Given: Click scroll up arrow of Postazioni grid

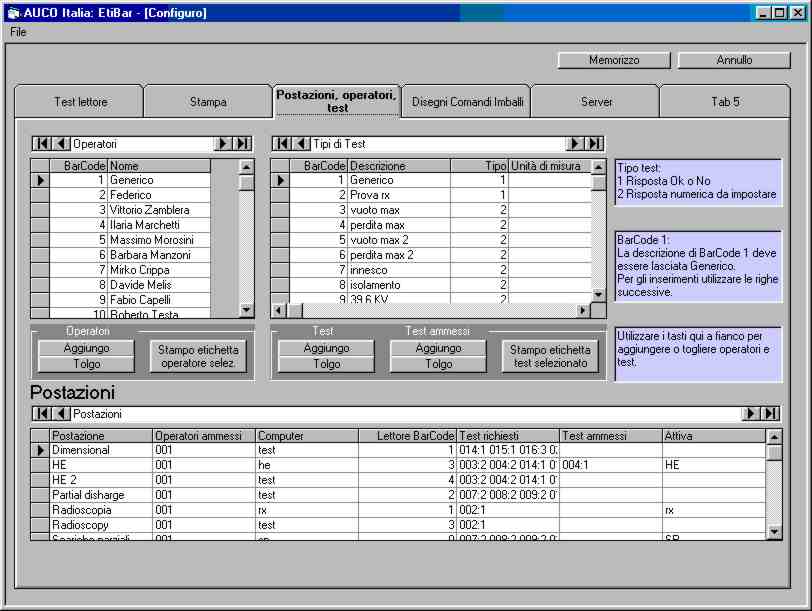Looking at the screenshot, I should pyautogui.click(x=774, y=438).
